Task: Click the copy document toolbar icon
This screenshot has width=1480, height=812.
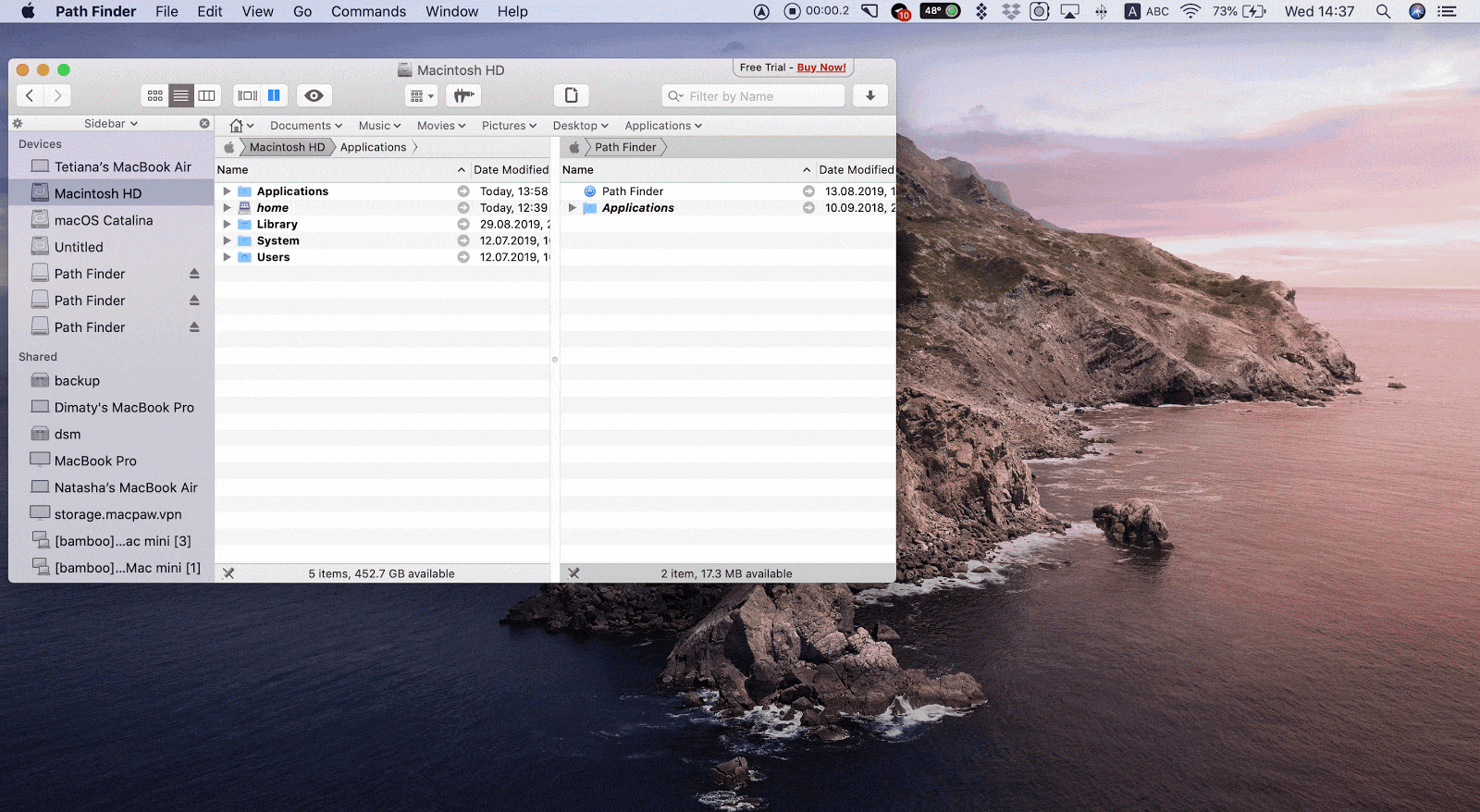Action: click(572, 95)
